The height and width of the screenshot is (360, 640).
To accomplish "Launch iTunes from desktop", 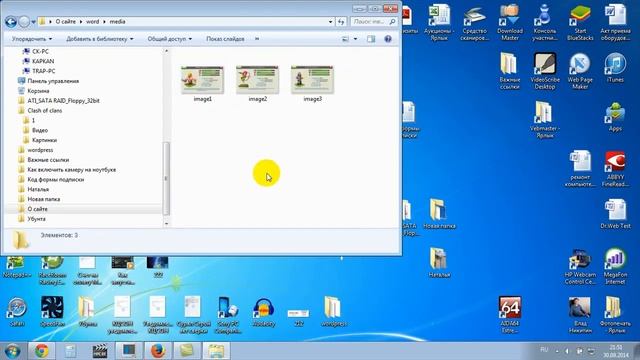I will tap(615, 68).
